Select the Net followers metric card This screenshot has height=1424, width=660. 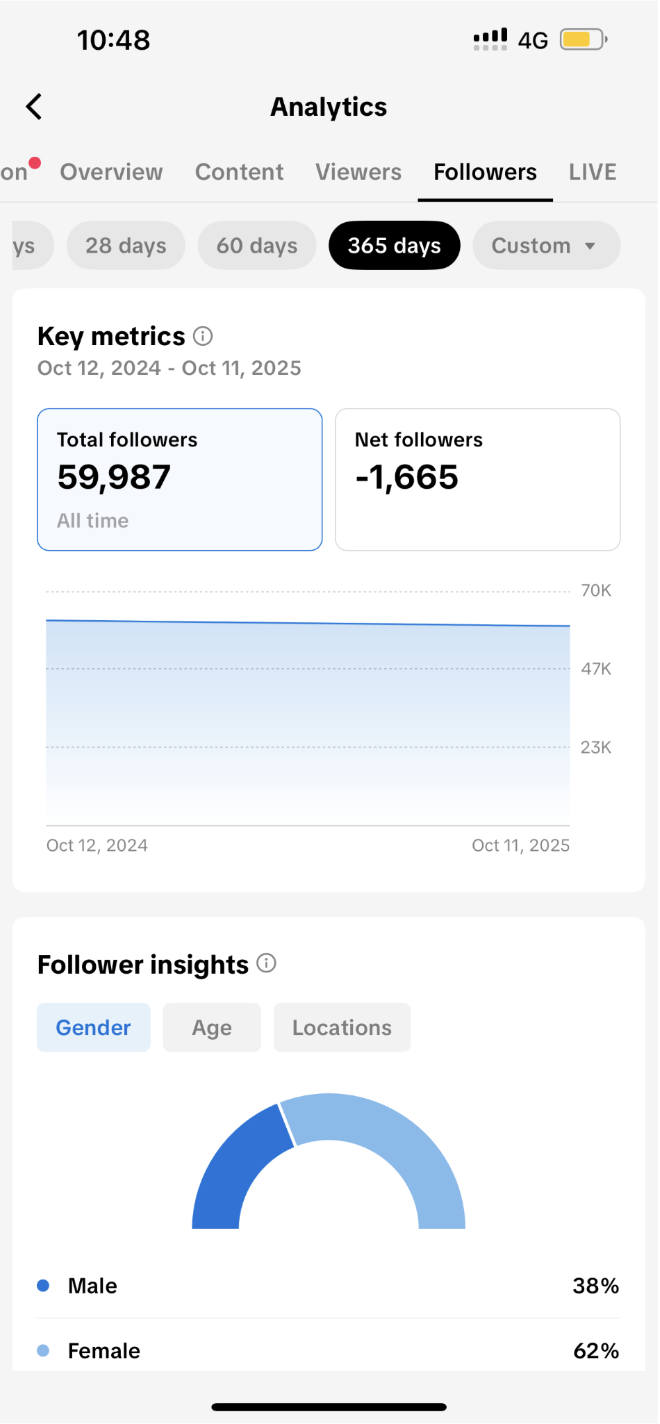(x=477, y=479)
